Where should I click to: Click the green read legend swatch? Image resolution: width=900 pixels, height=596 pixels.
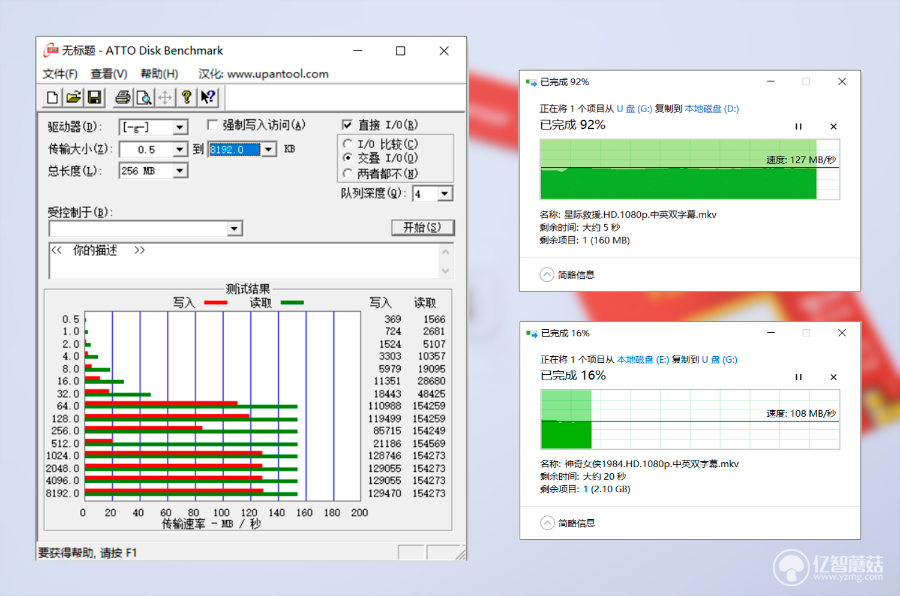(292, 303)
